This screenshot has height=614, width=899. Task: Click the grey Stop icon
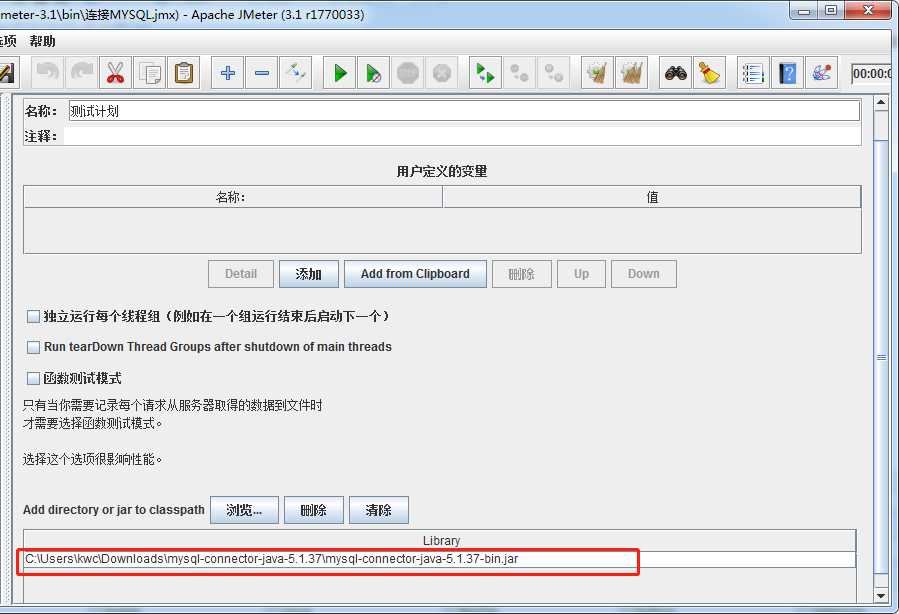(408, 73)
